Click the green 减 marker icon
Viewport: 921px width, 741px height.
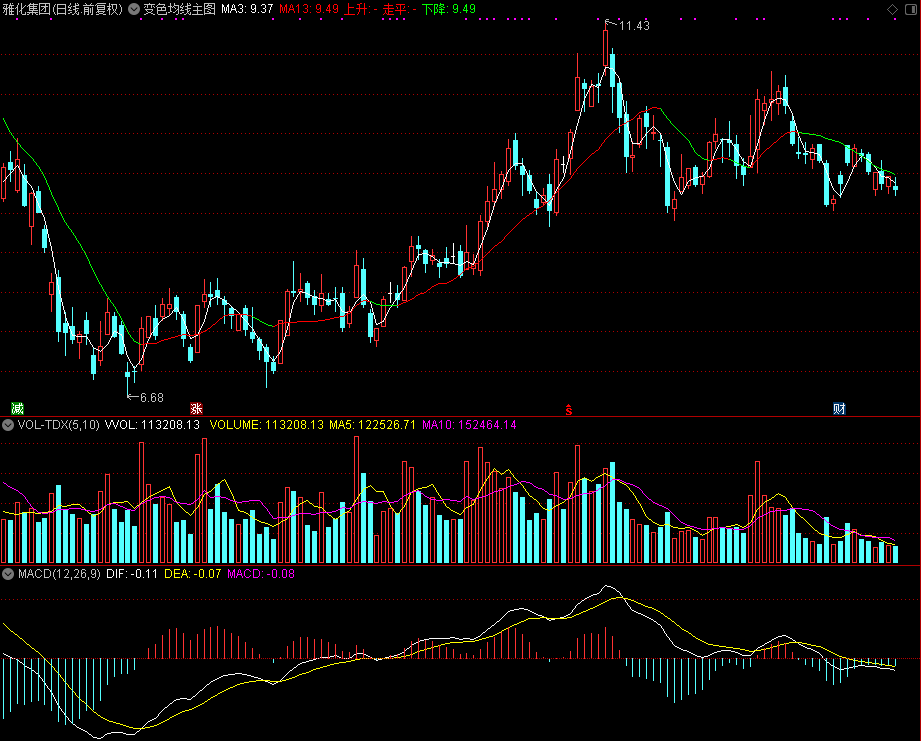(x=18, y=409)
